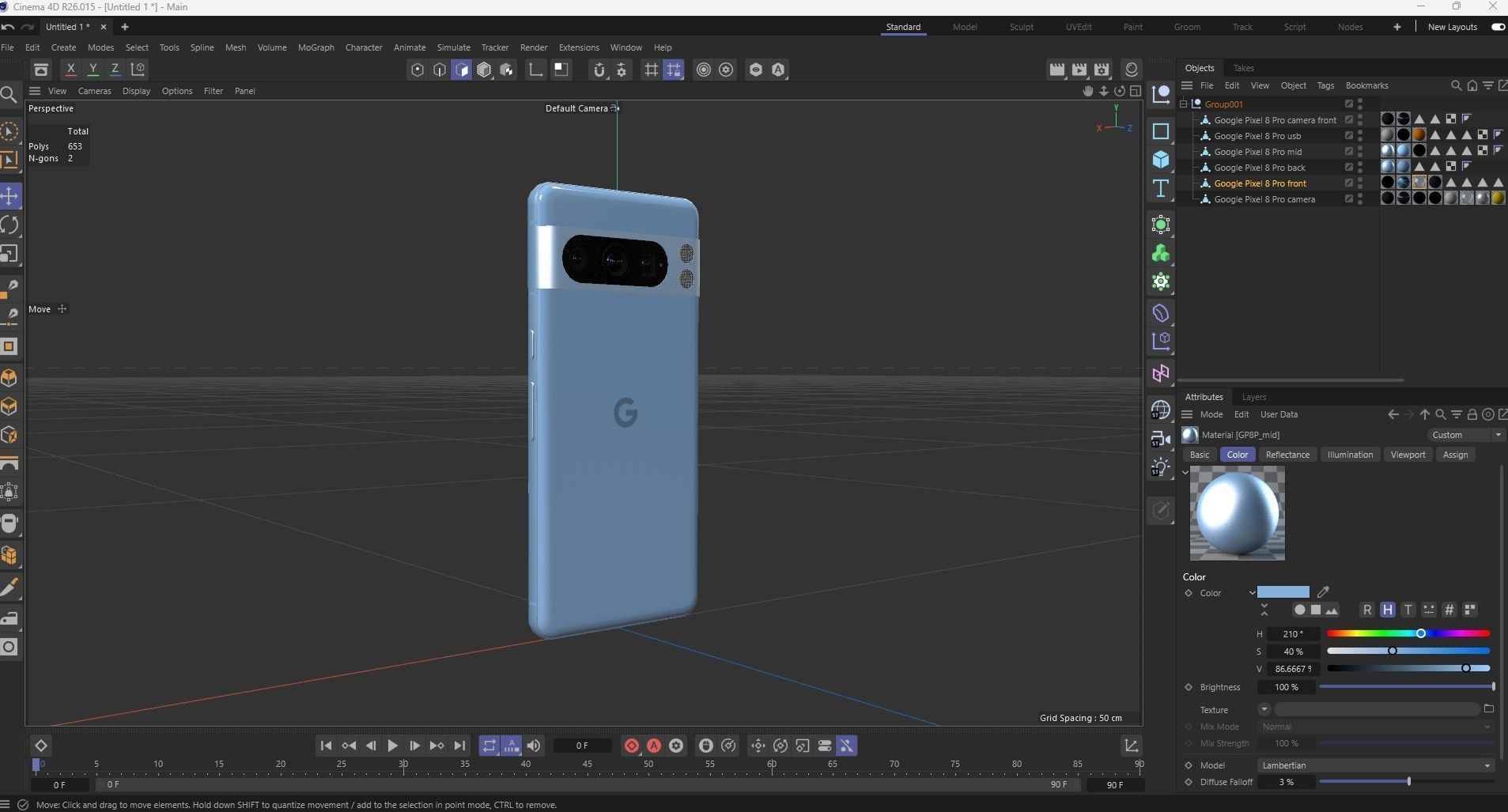This screenshot has height=812, width=1508.
Task: Click the Hue slider
Action: pos(1408,633)
